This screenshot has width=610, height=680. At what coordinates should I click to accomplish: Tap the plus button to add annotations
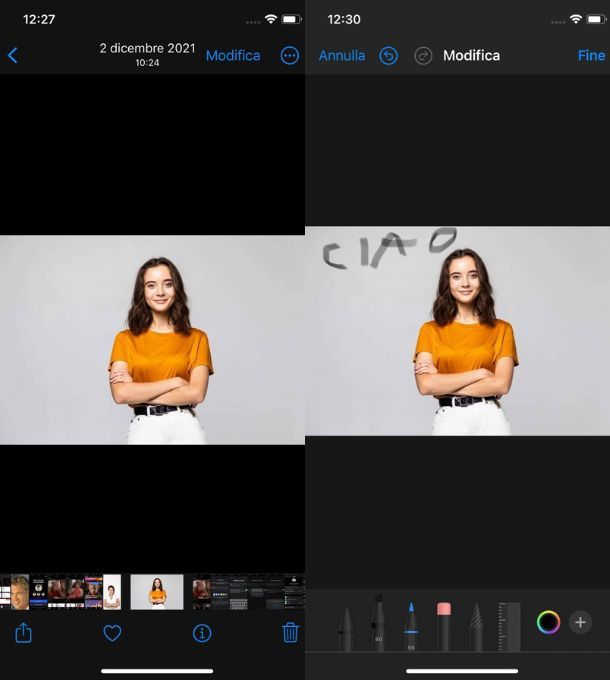pyautogui.click(x=580, y=622)
